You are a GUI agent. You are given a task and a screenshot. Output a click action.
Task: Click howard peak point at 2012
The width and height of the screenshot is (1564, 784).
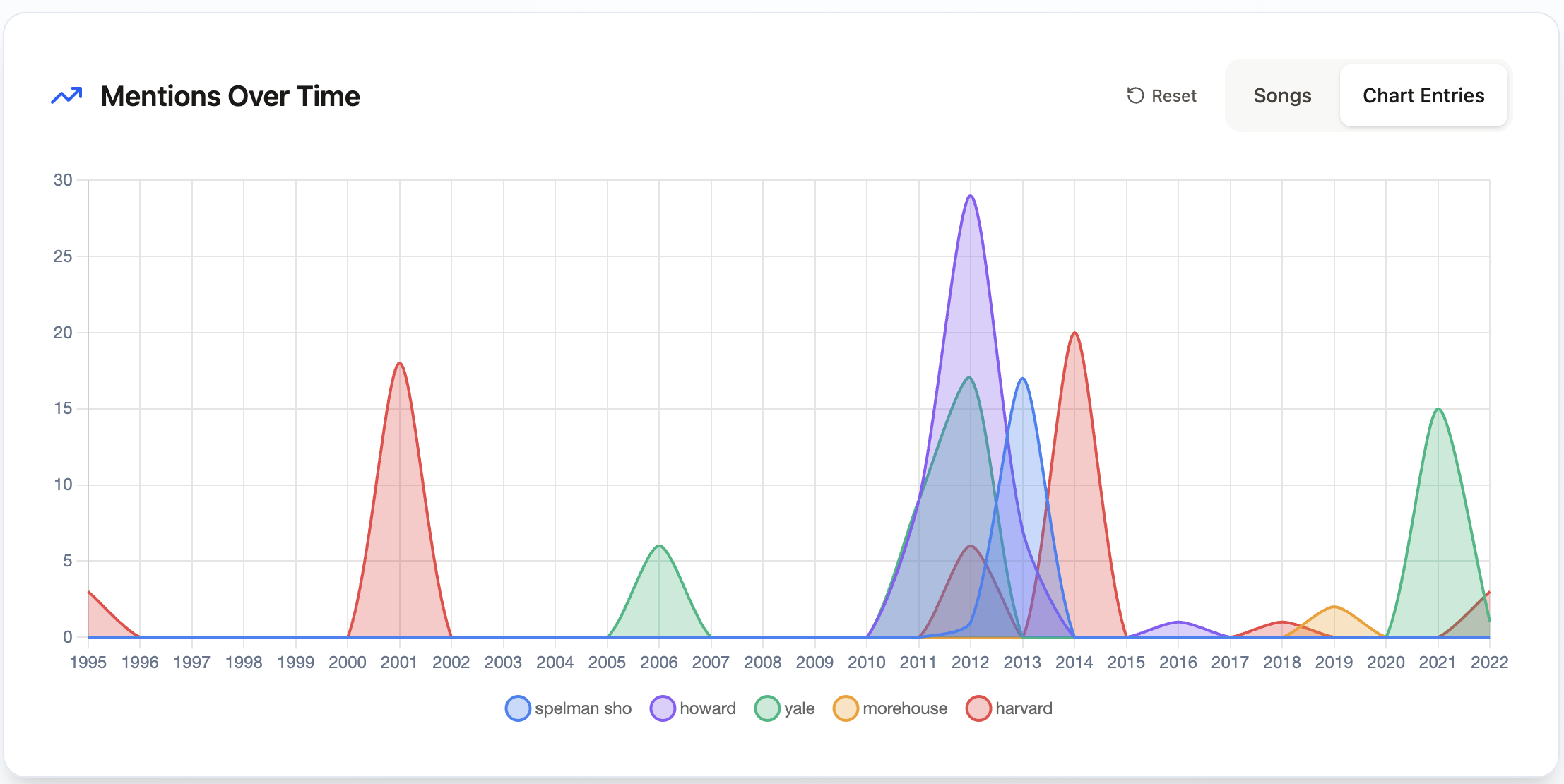click(971, 196)
